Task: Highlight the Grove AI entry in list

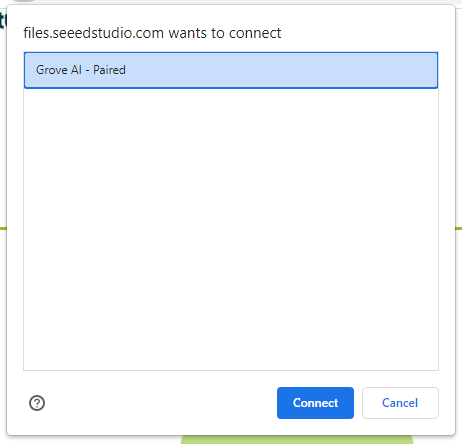Action: click(x=231, y=70)
